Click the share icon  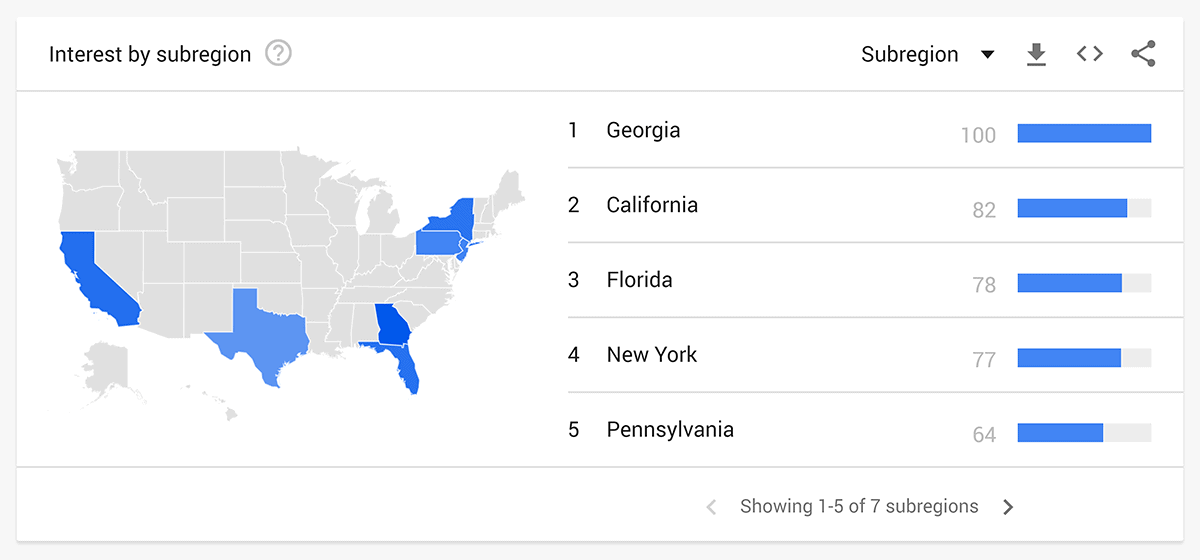coord(1143,54)
